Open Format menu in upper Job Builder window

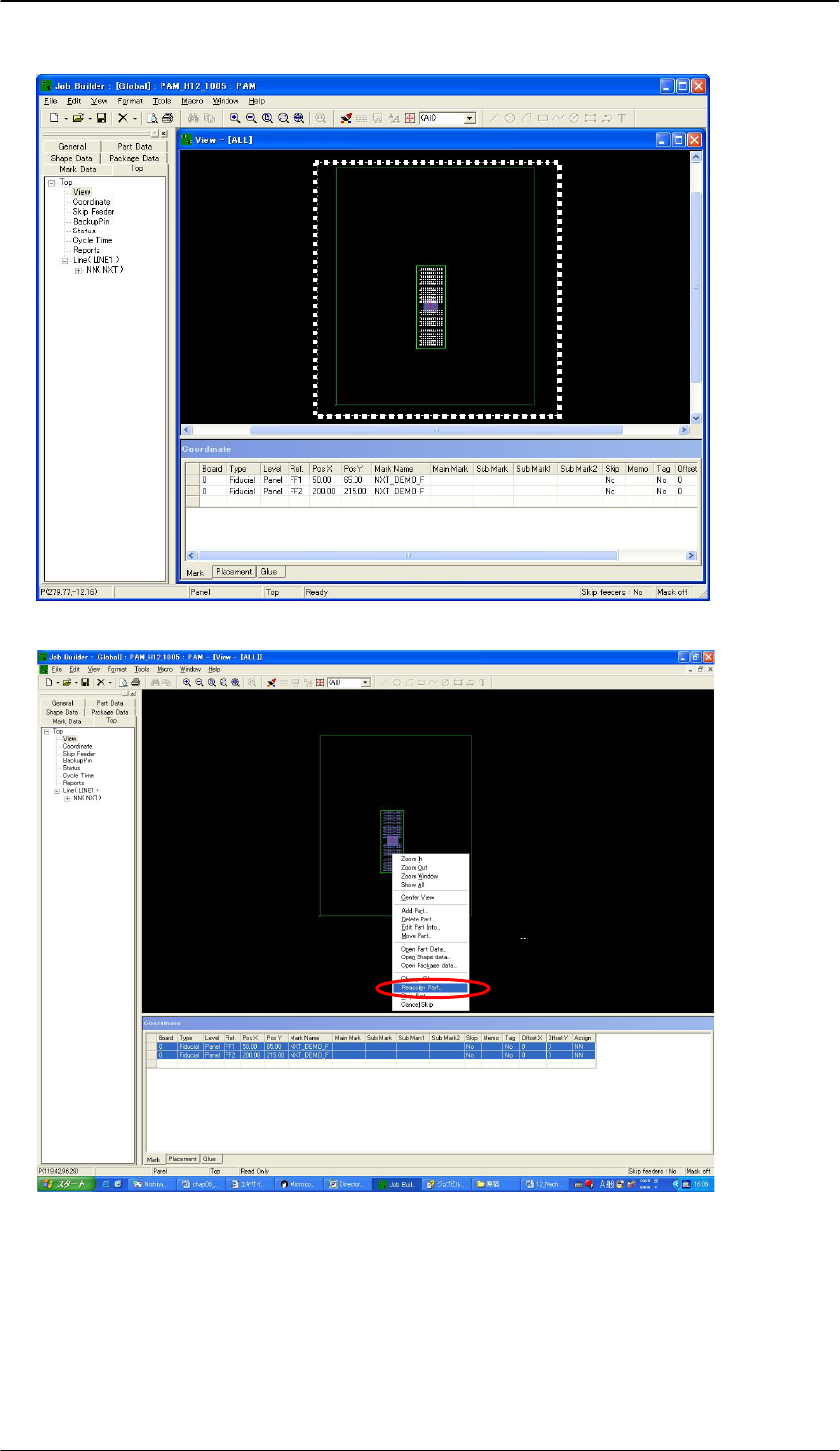coord(130,101)
